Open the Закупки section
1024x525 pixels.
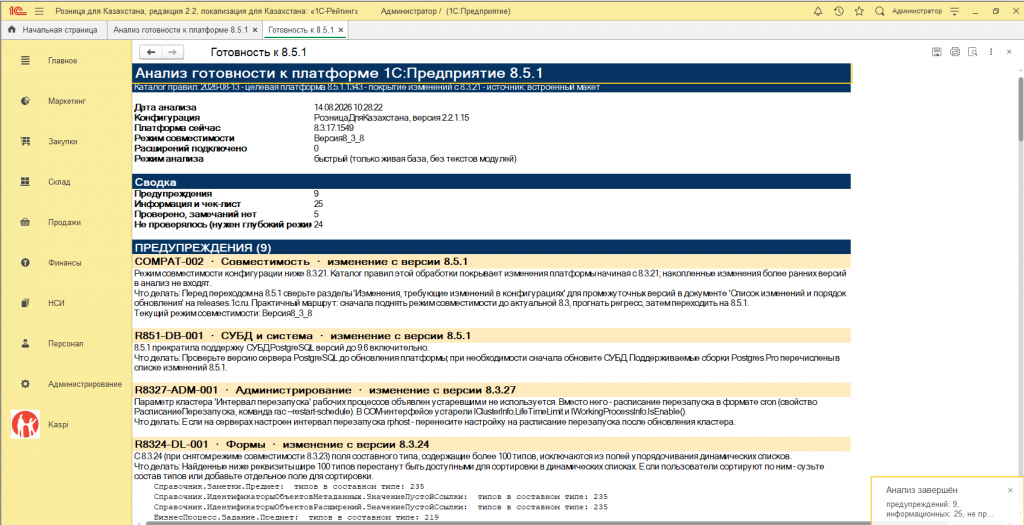(x=65, y=141)
